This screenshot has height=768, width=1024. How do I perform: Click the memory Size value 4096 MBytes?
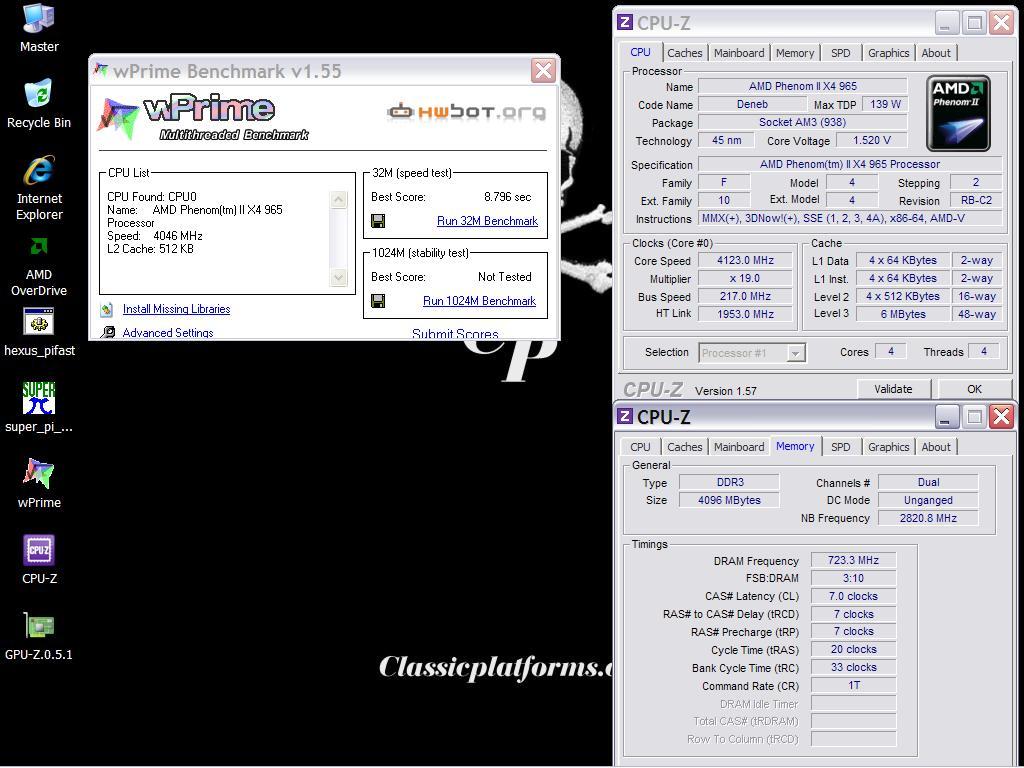pos(729,500)
